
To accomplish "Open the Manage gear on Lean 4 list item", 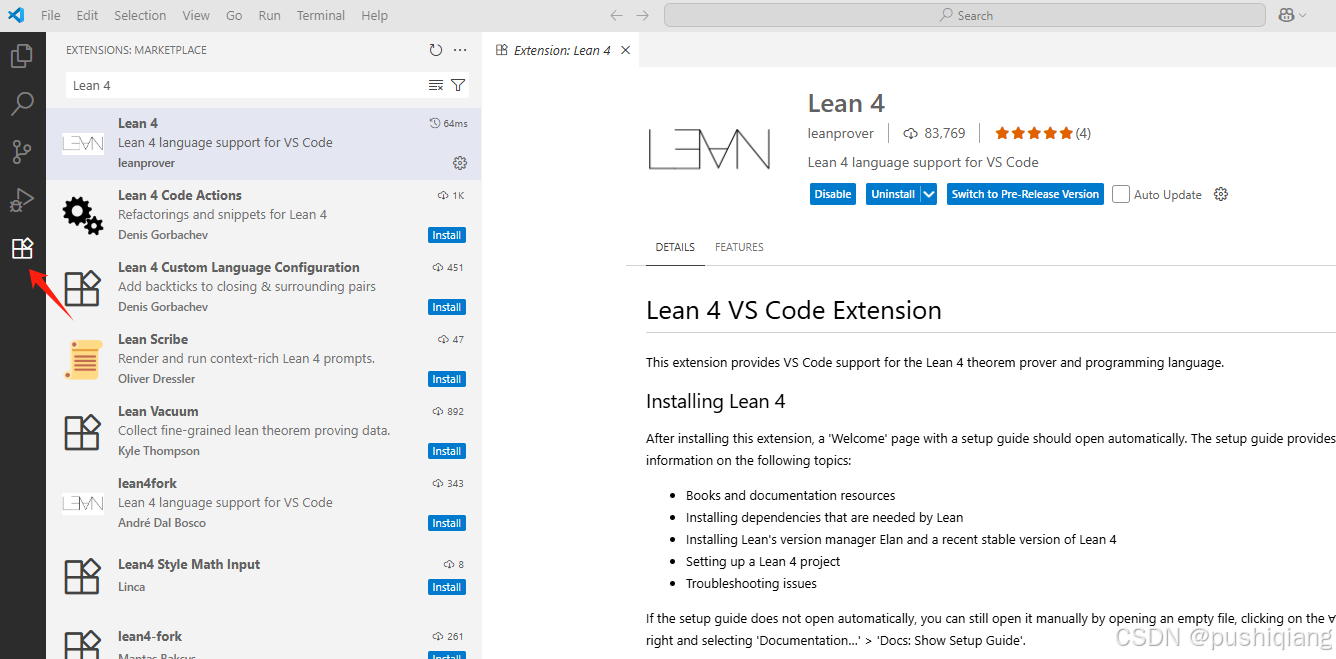I will [459, 162].
